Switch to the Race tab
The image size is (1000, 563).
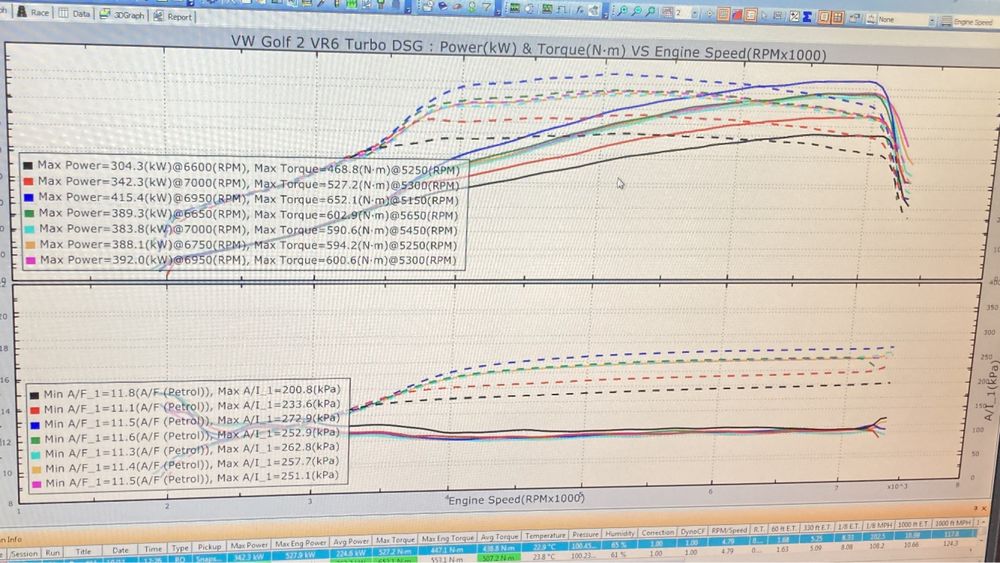(x=33, y=12)
